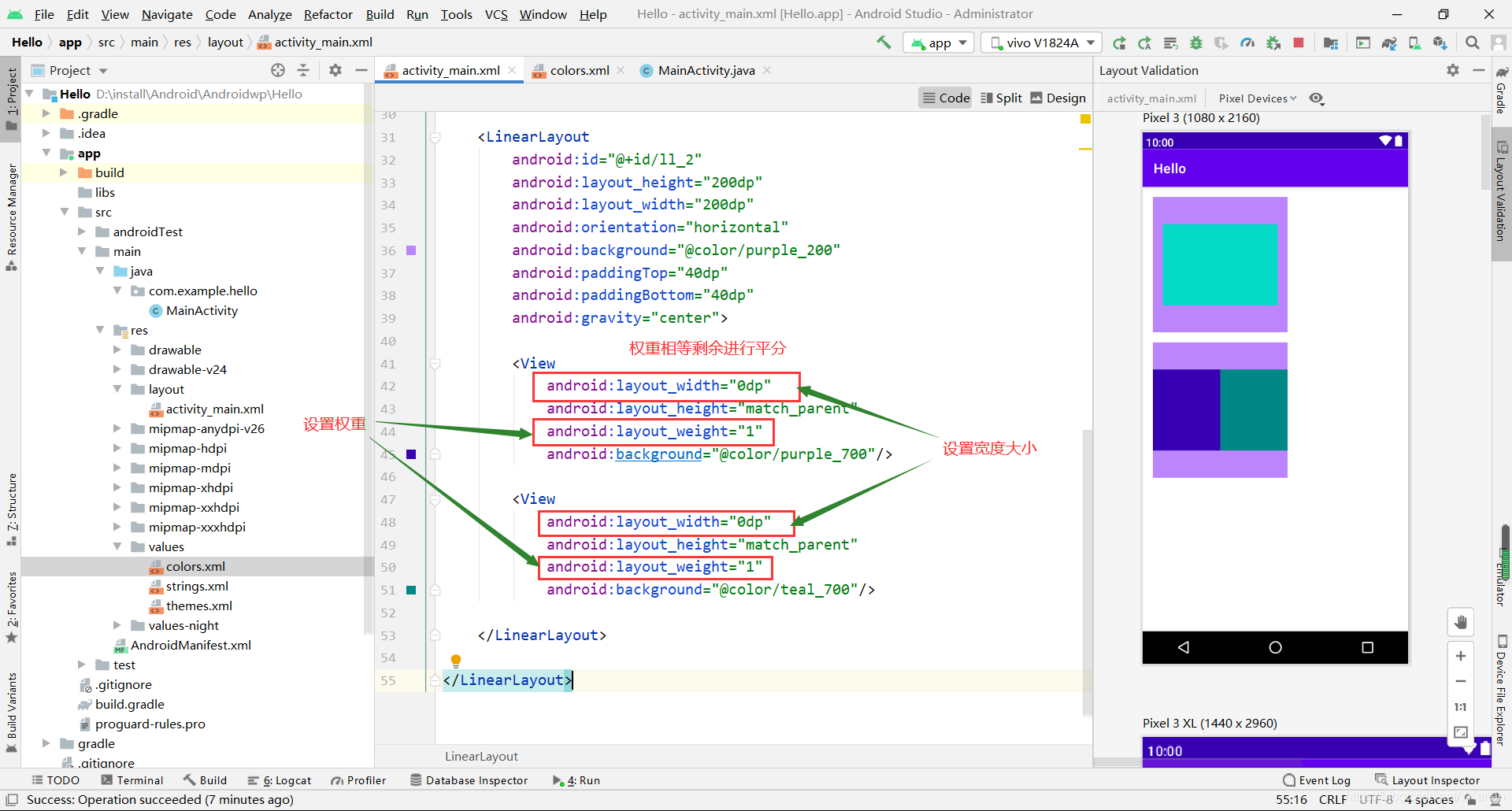
Task: Expand the drawable folder
Action: click(117, 350)
